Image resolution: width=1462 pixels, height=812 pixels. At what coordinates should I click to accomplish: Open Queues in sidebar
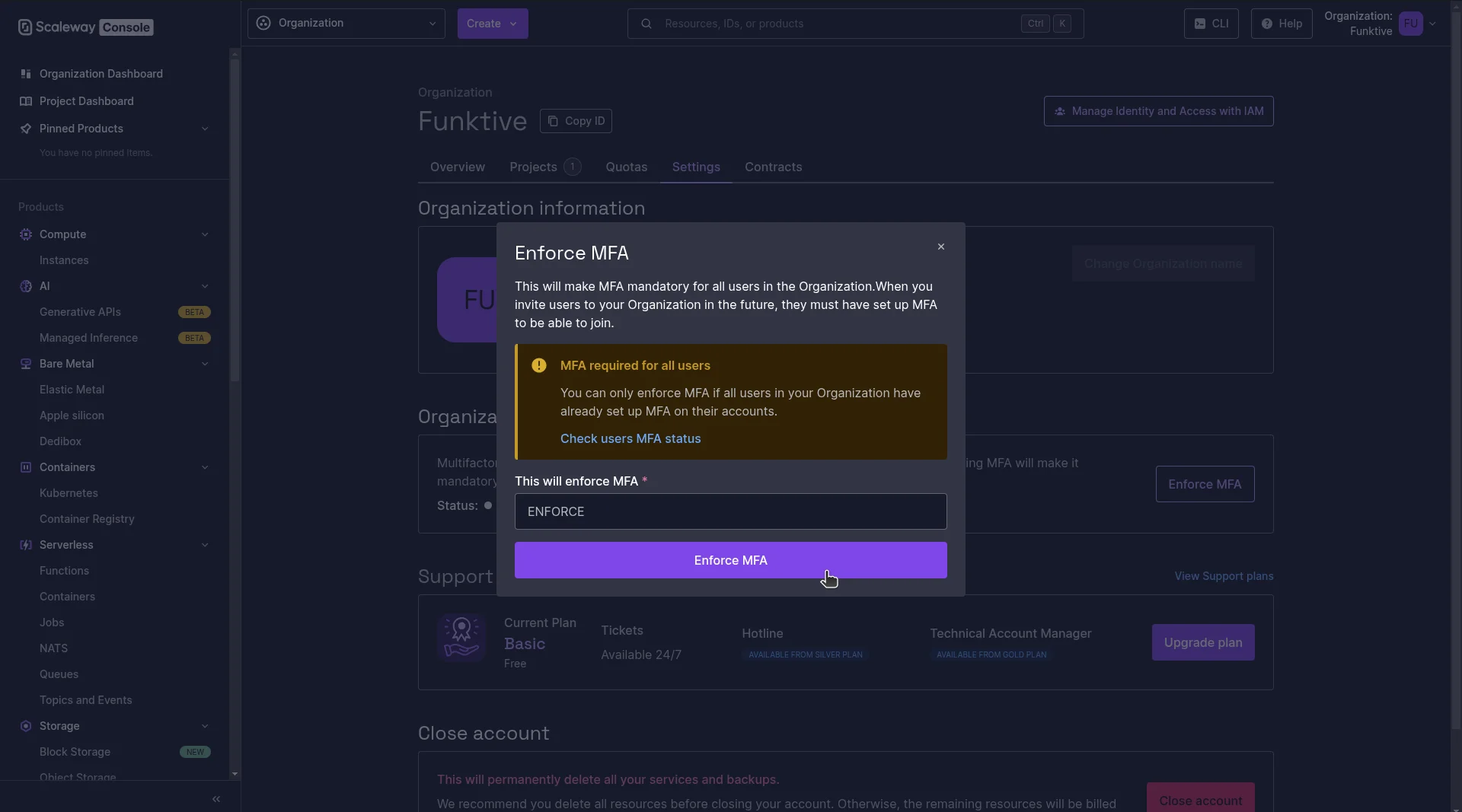(59, 674)
